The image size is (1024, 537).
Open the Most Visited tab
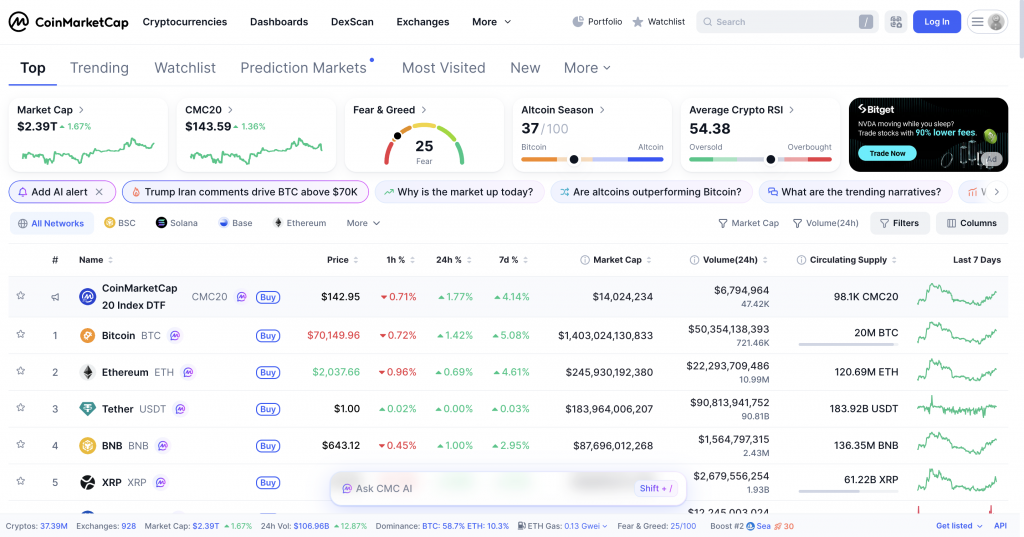point(443,68)
